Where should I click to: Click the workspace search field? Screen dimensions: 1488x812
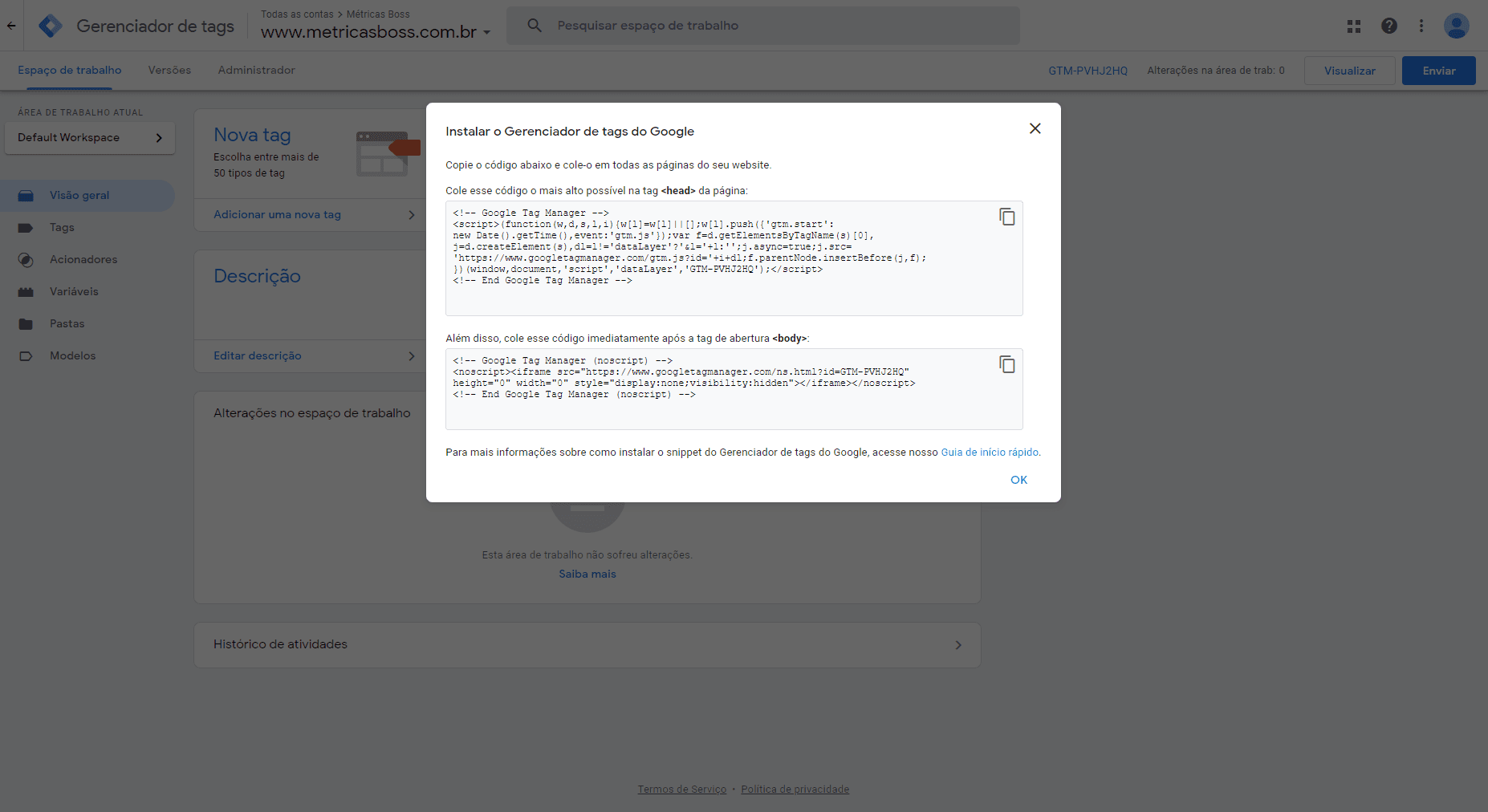[762, 25]
